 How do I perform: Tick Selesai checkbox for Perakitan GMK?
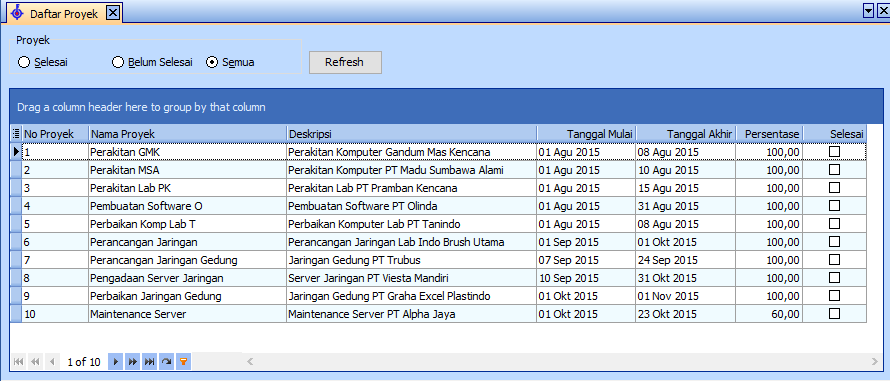(x=834, y=152)
